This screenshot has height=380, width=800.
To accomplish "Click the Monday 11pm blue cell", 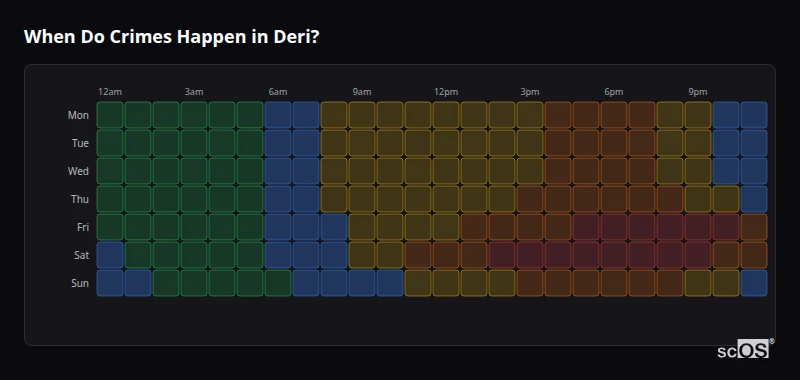I will (754, 115).
